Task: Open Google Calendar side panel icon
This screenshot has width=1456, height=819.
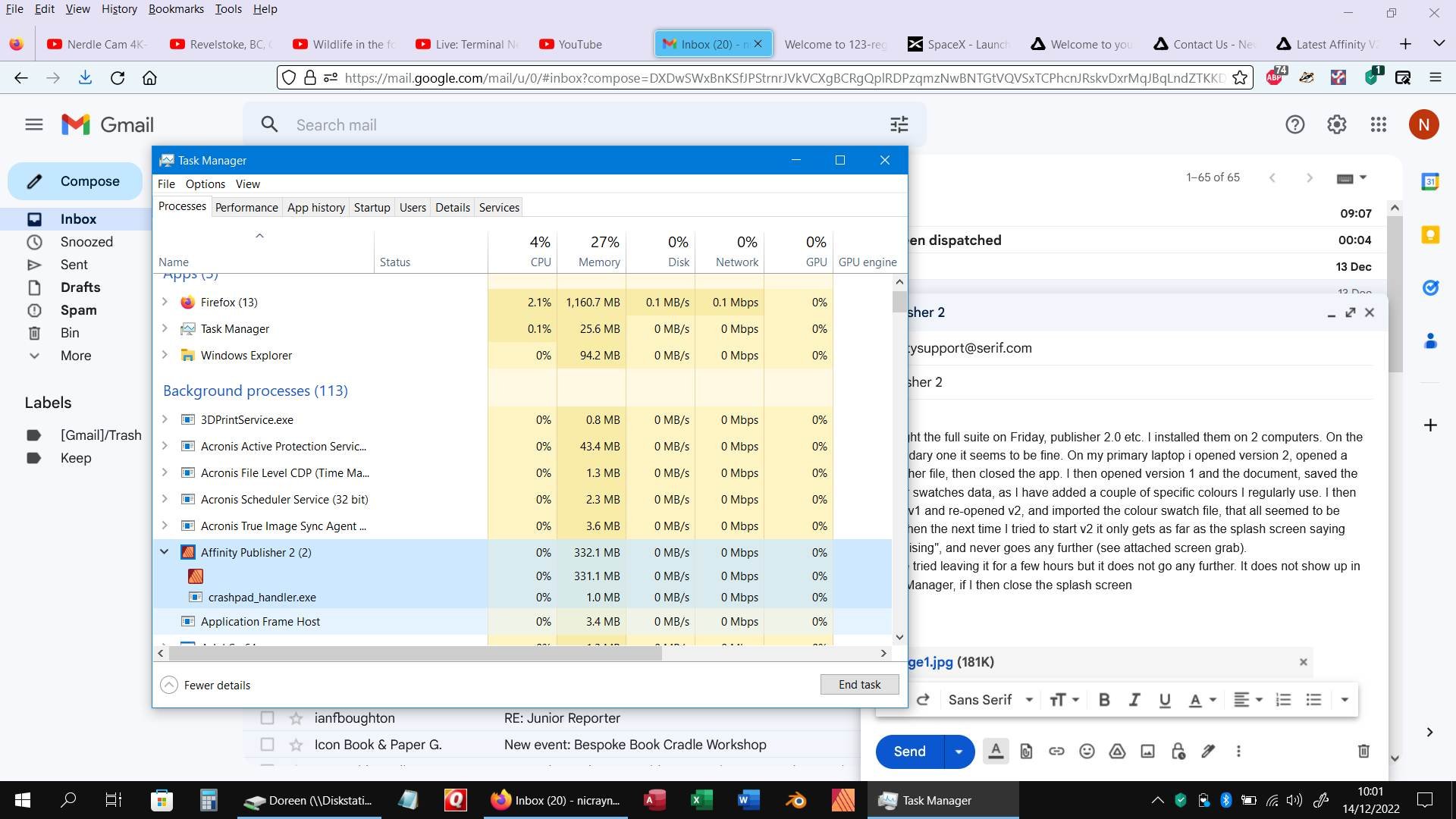Action: click(1430, 181)
